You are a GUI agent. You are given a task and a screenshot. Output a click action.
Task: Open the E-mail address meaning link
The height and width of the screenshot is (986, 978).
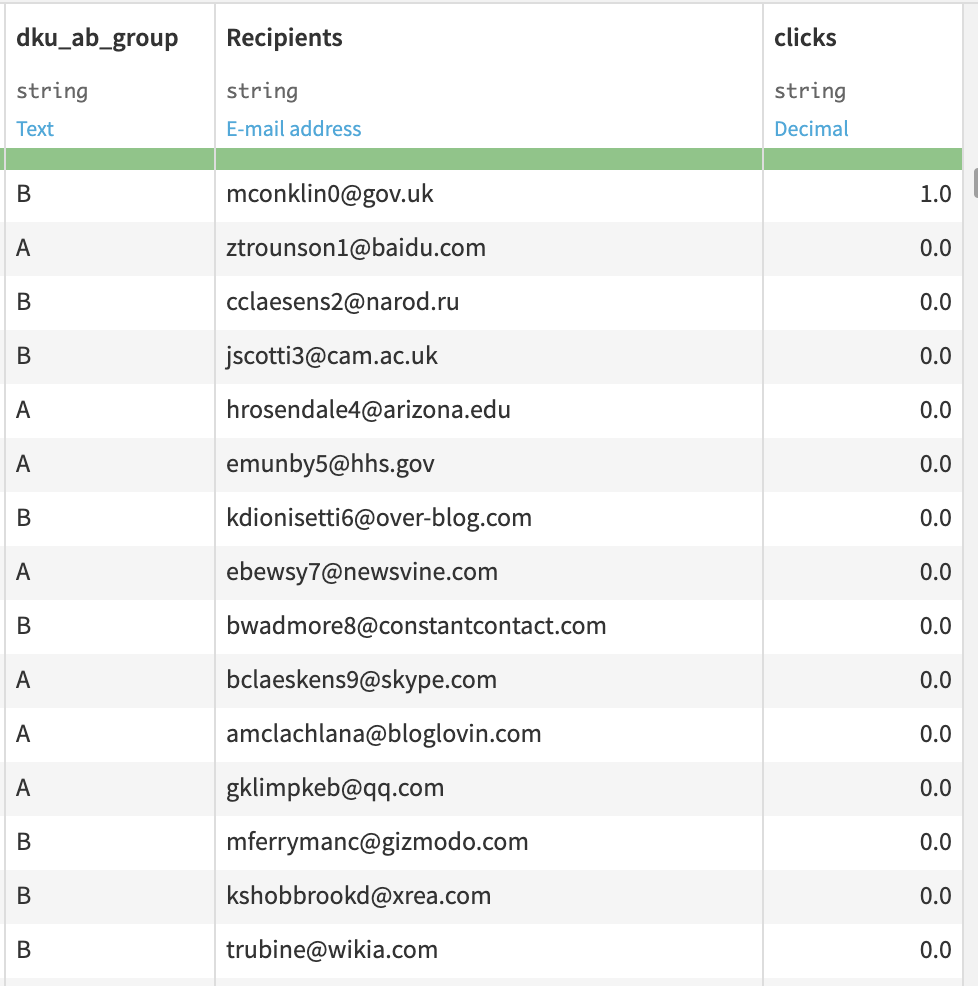tap(294, 128)
